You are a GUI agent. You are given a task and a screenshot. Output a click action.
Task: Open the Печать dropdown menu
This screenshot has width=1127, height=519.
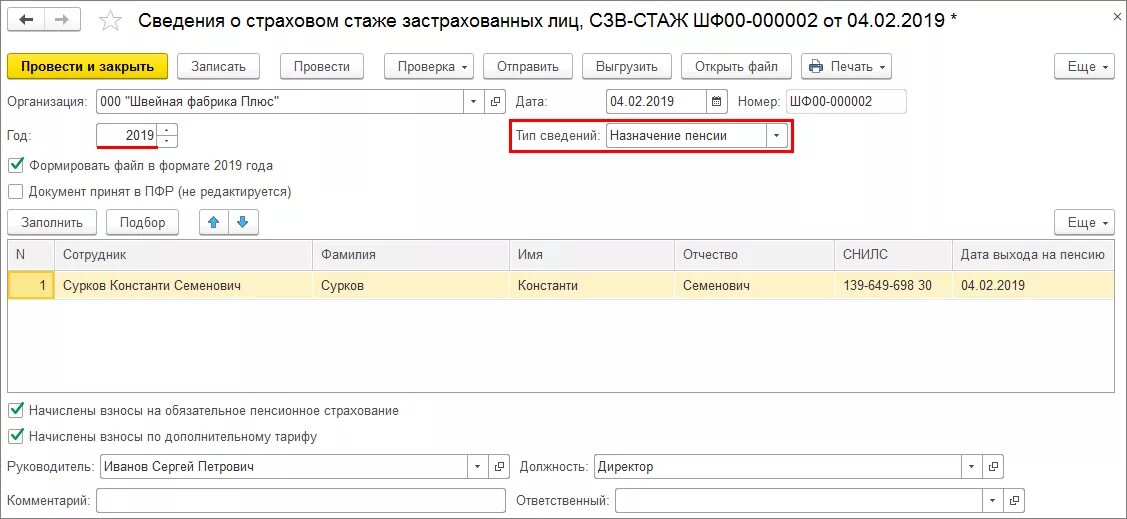click(846, 67)
